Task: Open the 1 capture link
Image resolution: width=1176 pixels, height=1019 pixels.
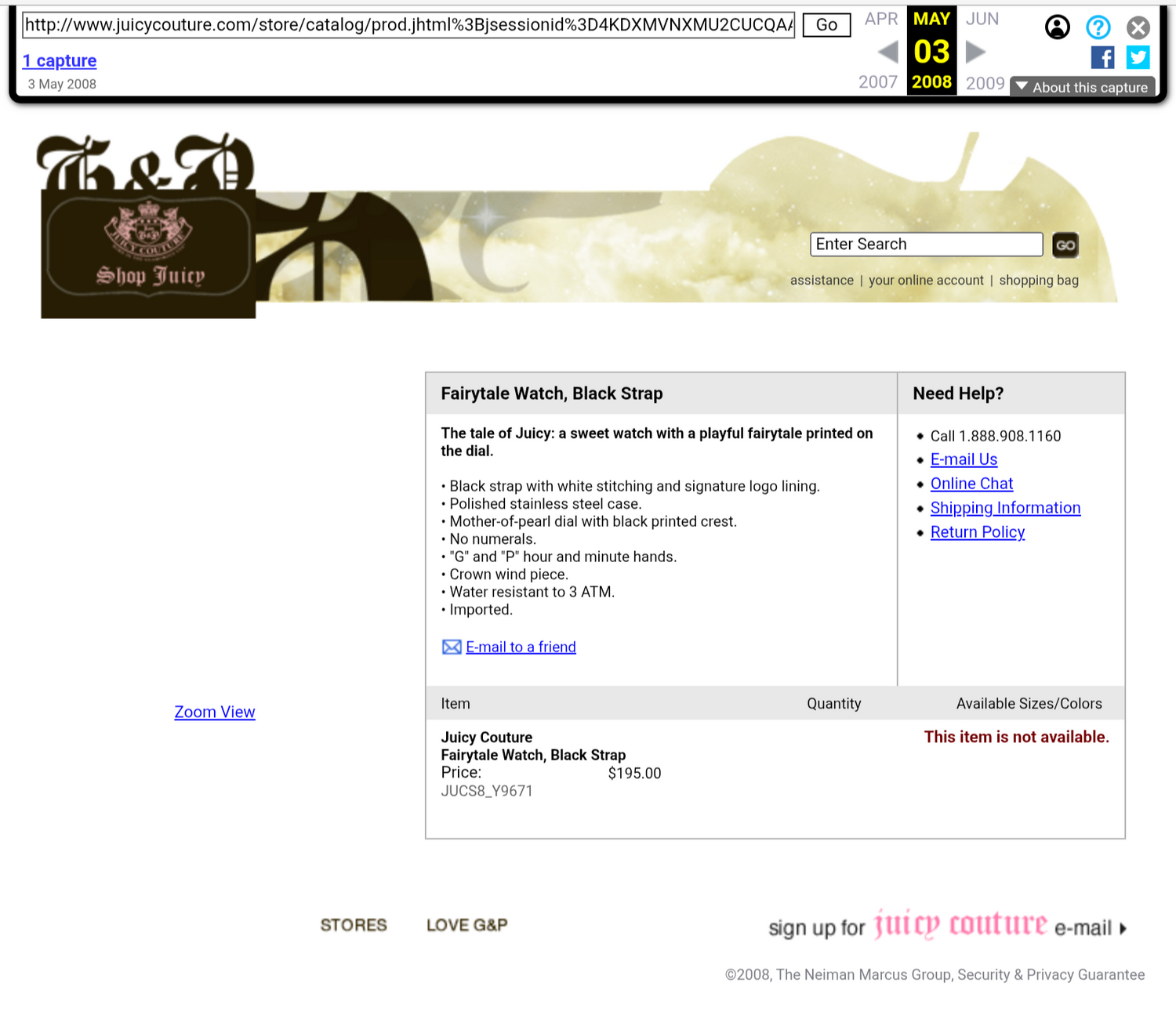Action: click(x=60, y=61)
